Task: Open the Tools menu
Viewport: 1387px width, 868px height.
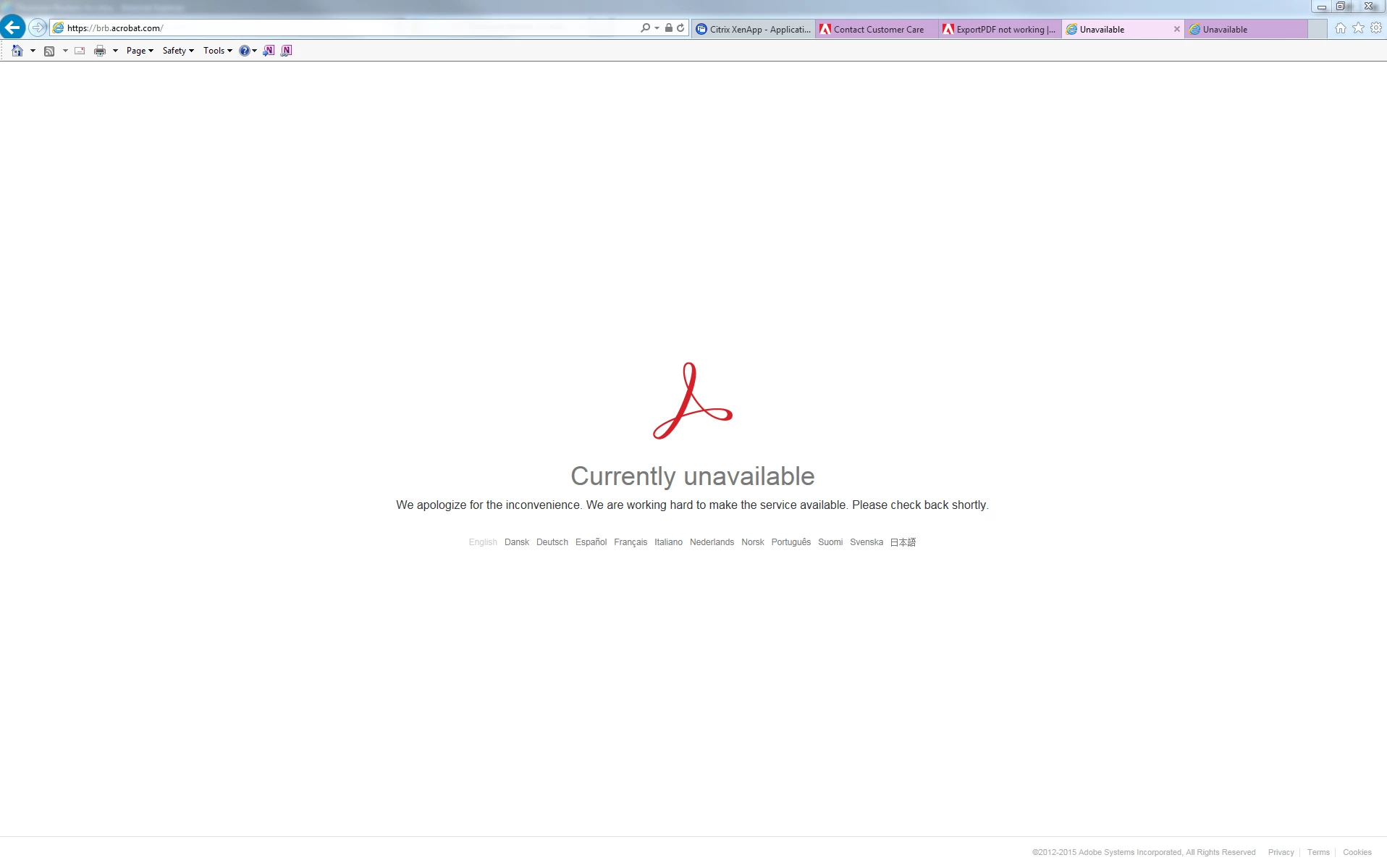Action: 217,51
